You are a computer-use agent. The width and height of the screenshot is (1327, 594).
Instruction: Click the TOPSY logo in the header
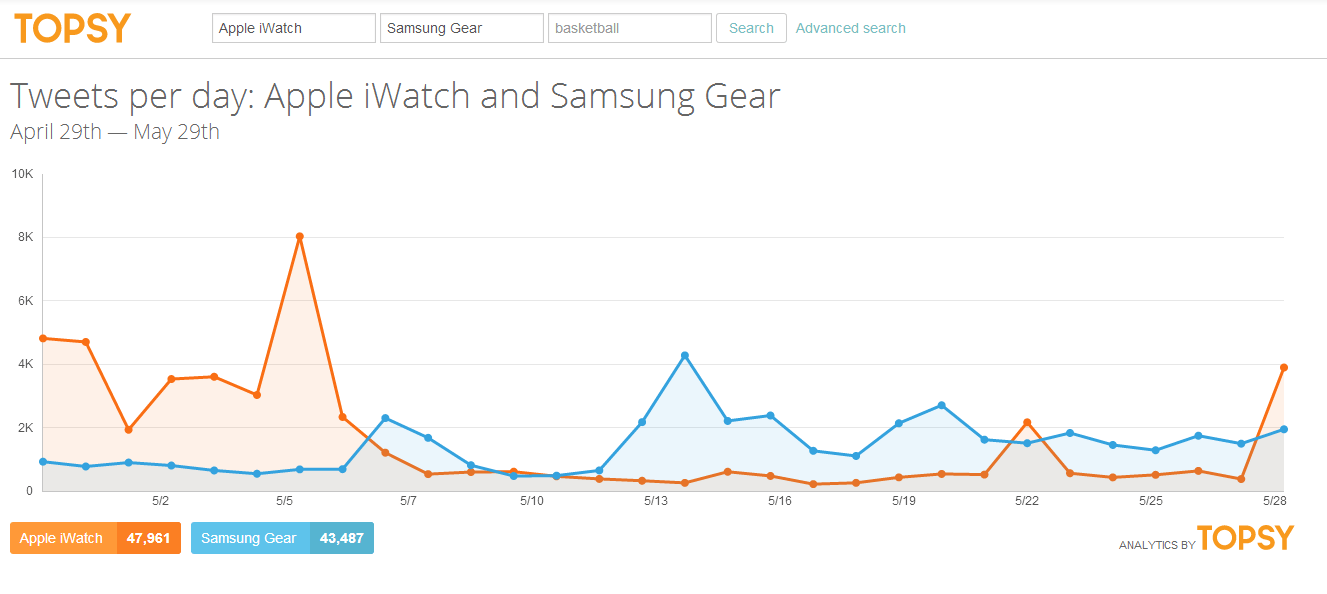(x=71, y=27)
